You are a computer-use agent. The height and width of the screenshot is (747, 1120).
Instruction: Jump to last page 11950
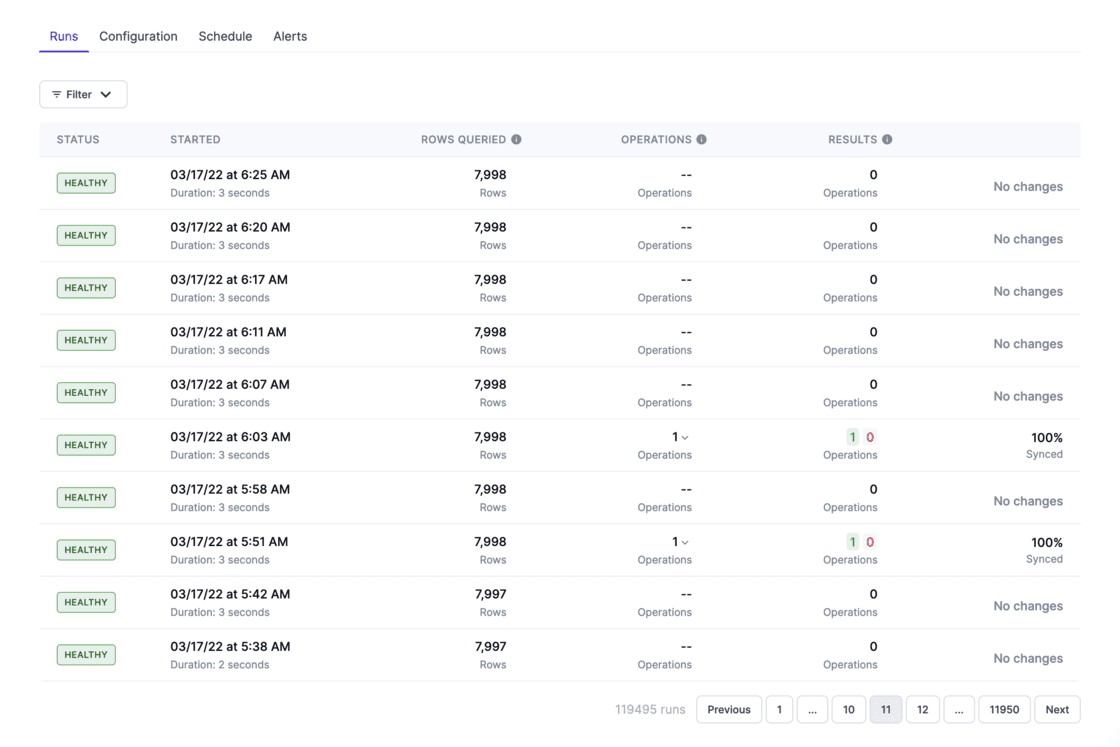click(x=1004, y=710)
